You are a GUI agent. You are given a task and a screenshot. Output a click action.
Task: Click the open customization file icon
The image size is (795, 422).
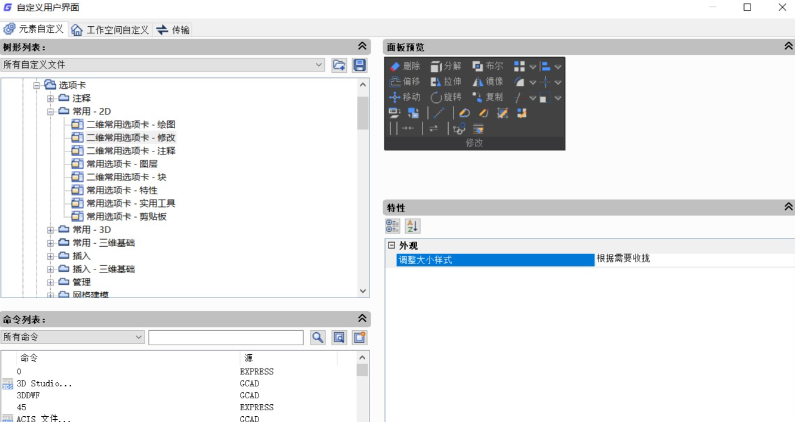340,65
